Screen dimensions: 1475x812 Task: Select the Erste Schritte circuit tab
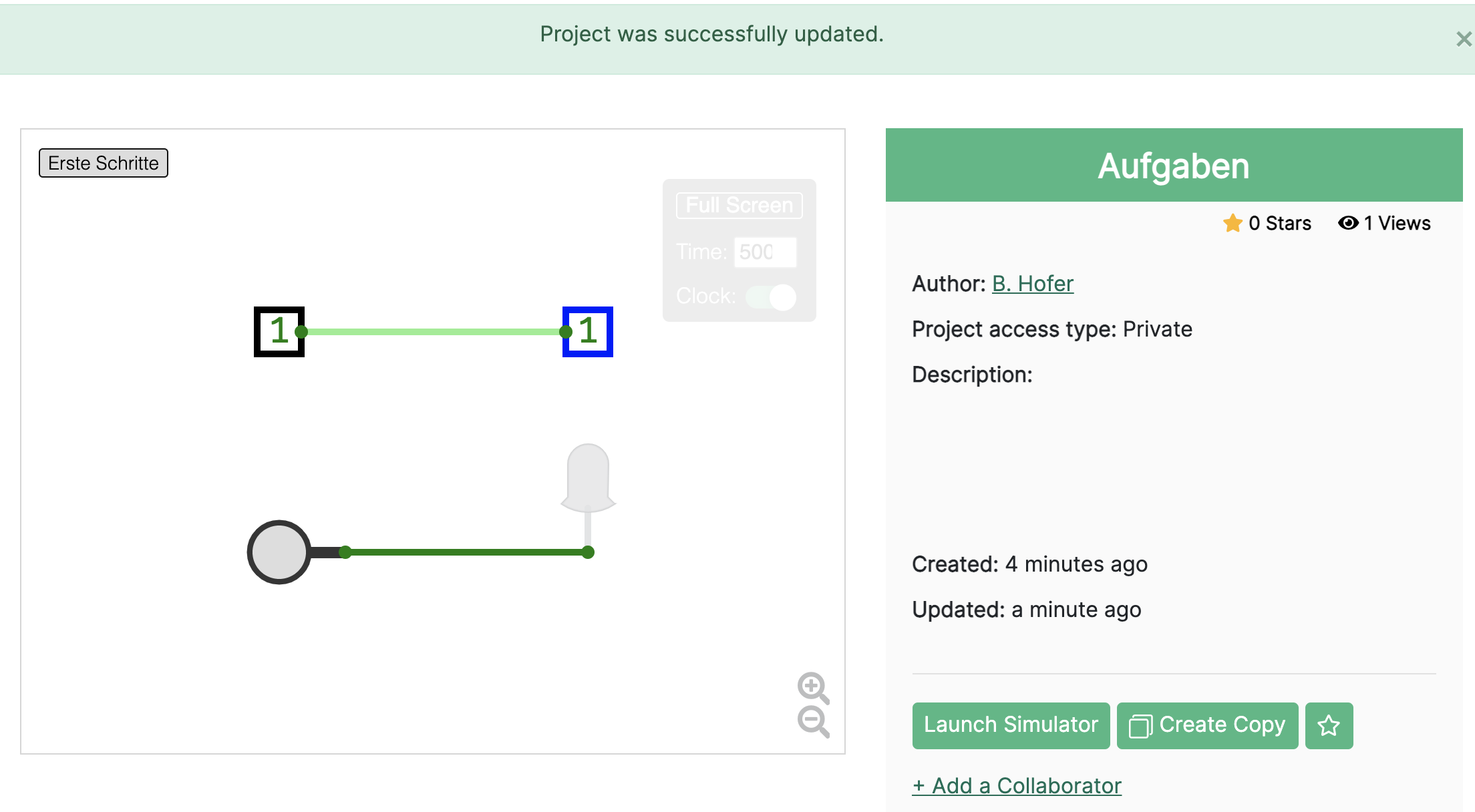click(104, 163)
